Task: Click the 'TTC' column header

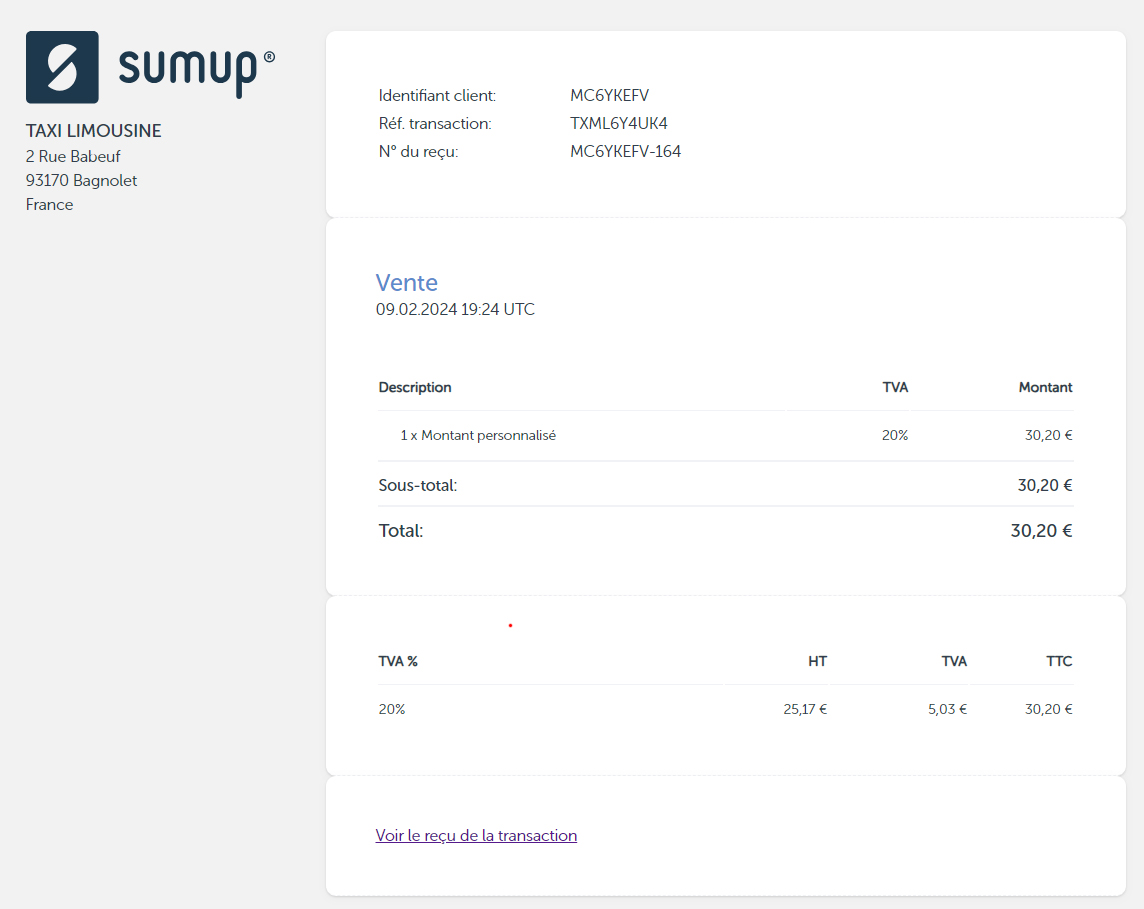Action: pos(1059,661)
